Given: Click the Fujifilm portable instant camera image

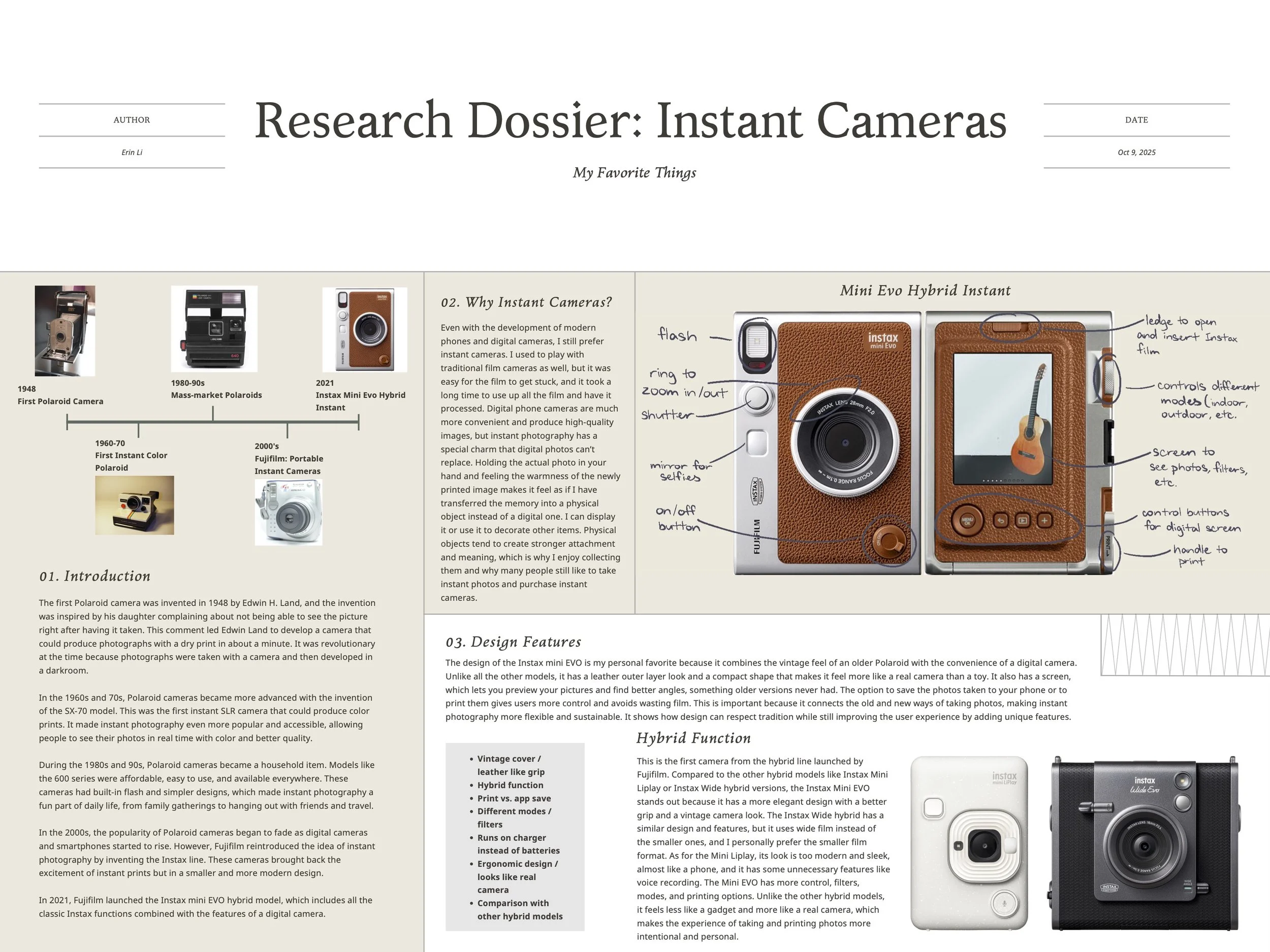Looking at the screenshot, I should click(x=288, y=512).
